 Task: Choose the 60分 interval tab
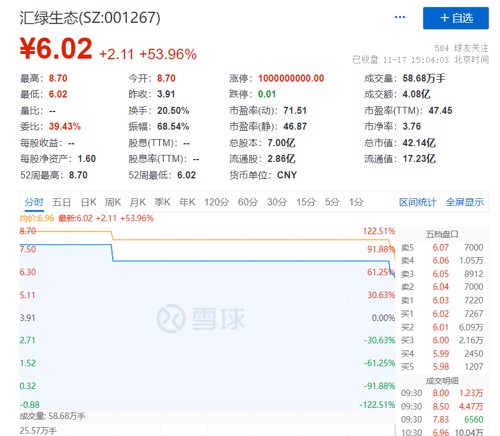point(248,202)
